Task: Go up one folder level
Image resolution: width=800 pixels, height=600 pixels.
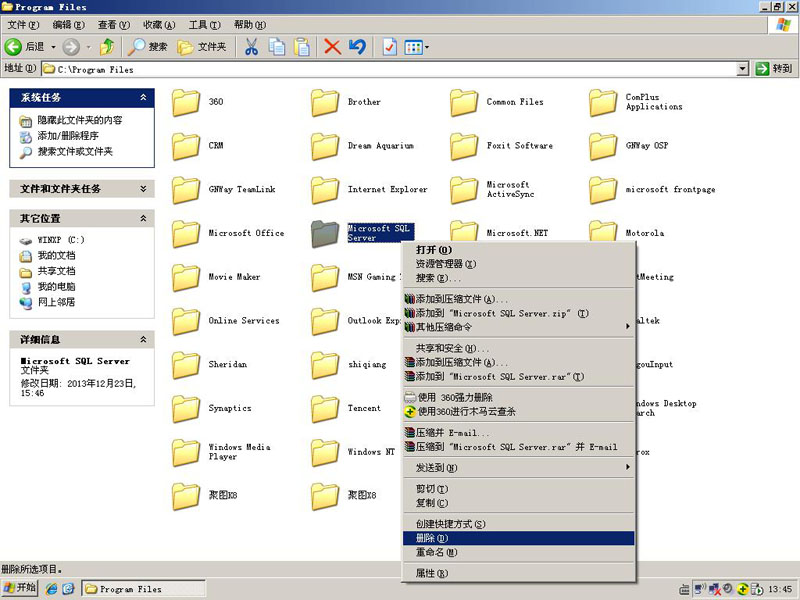Action: 106,47
